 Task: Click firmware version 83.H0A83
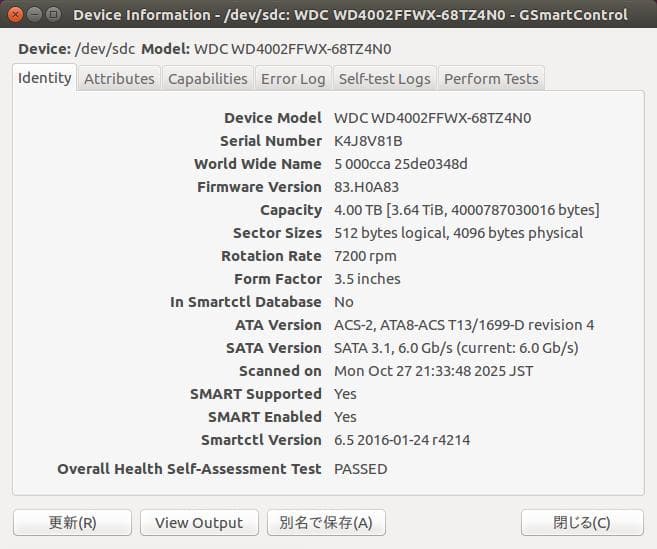tap(366, 187)
